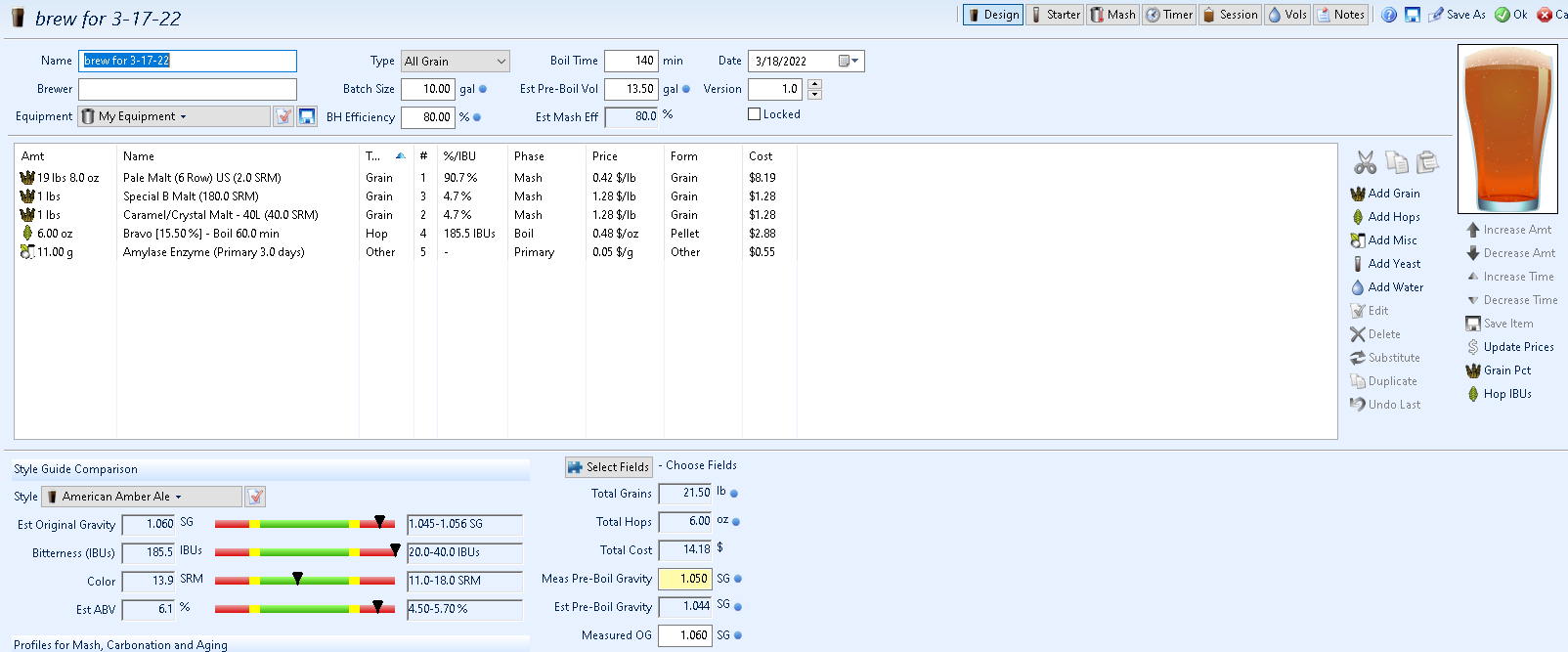Duplicate the selected ingredient
The width and height of the screenshot is (1568, 652).
pyautogui.click(x=1383, y=381)
